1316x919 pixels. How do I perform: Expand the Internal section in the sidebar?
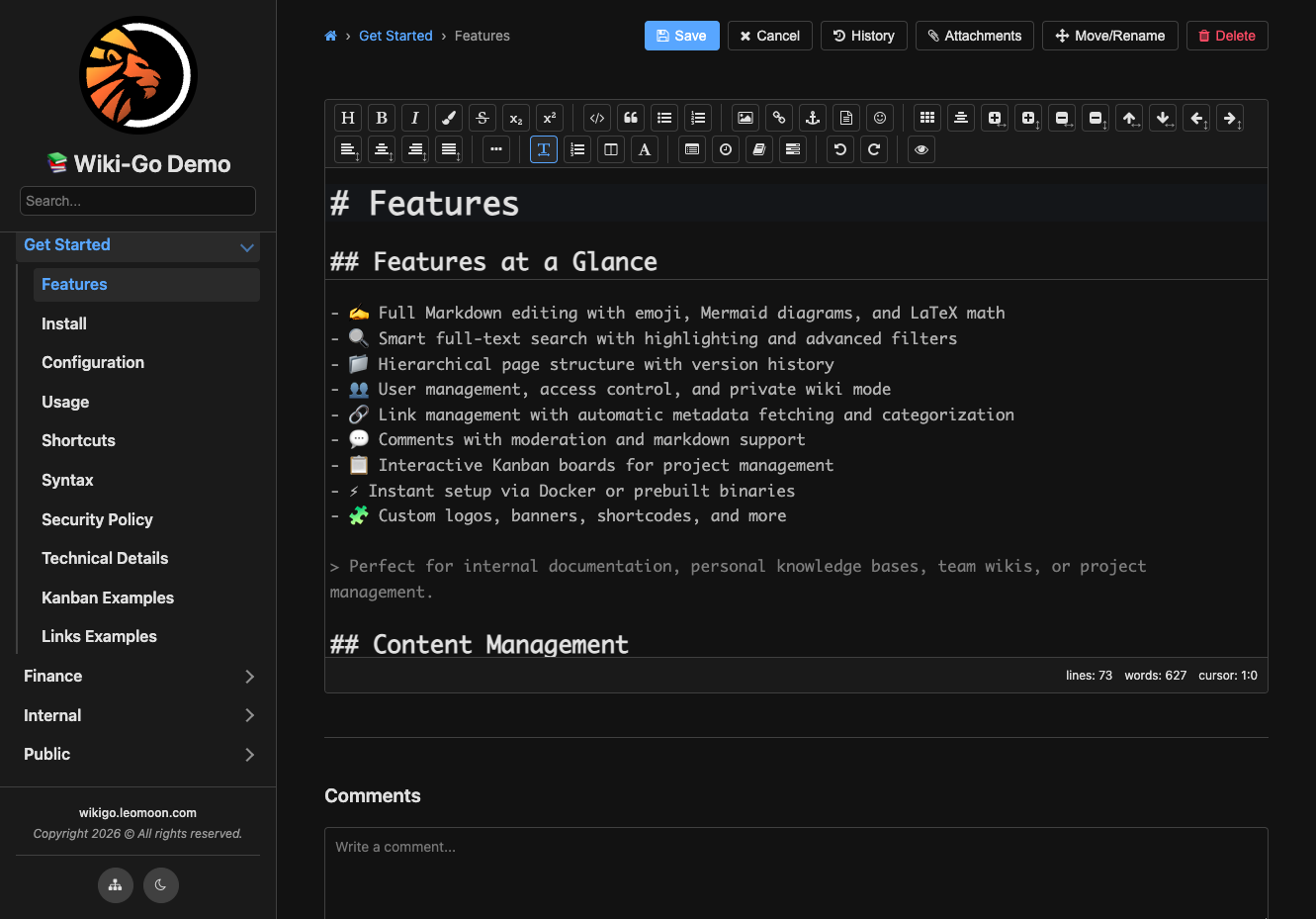tap(249, 715)
